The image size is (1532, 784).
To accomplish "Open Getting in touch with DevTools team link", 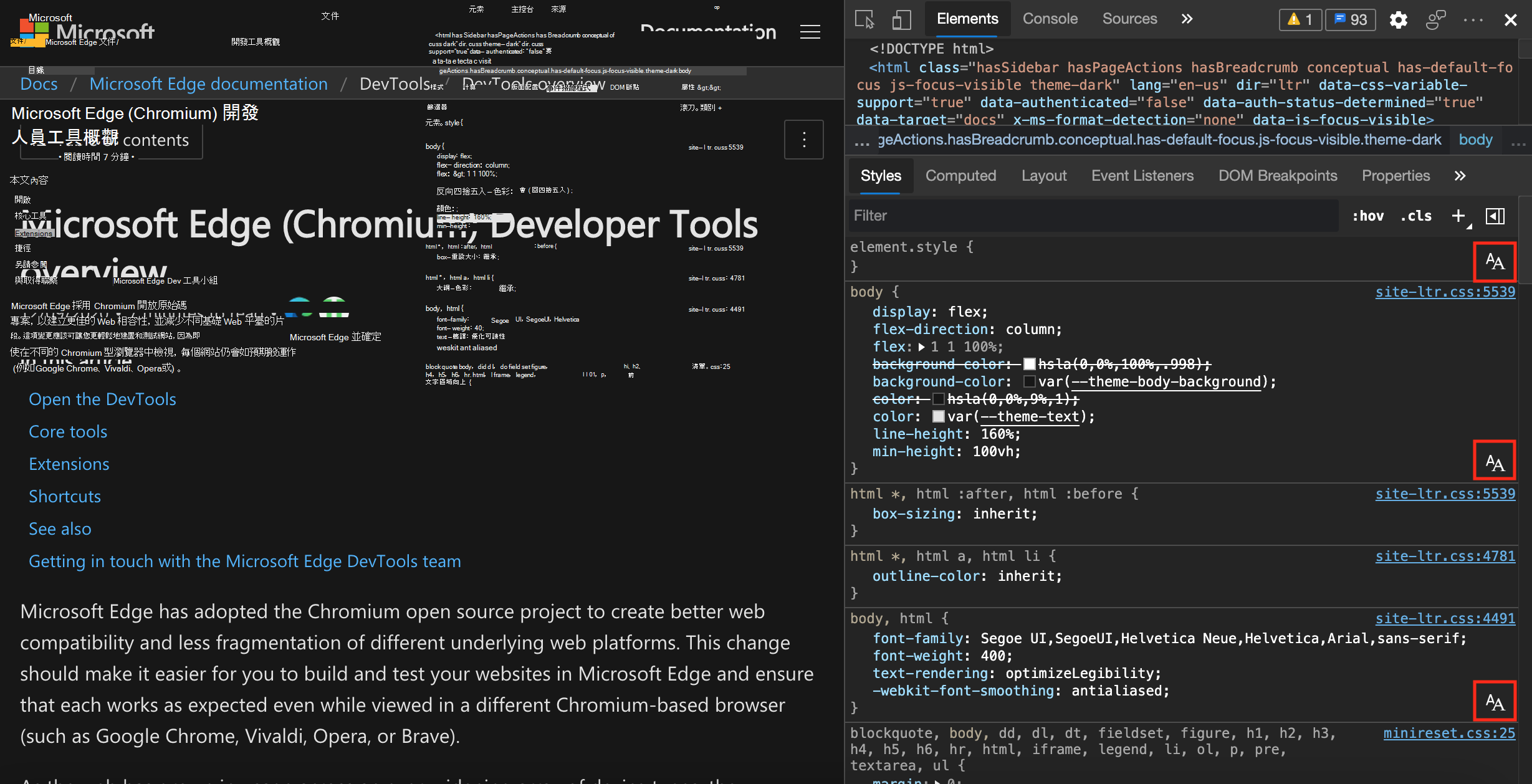I will 245,562.
